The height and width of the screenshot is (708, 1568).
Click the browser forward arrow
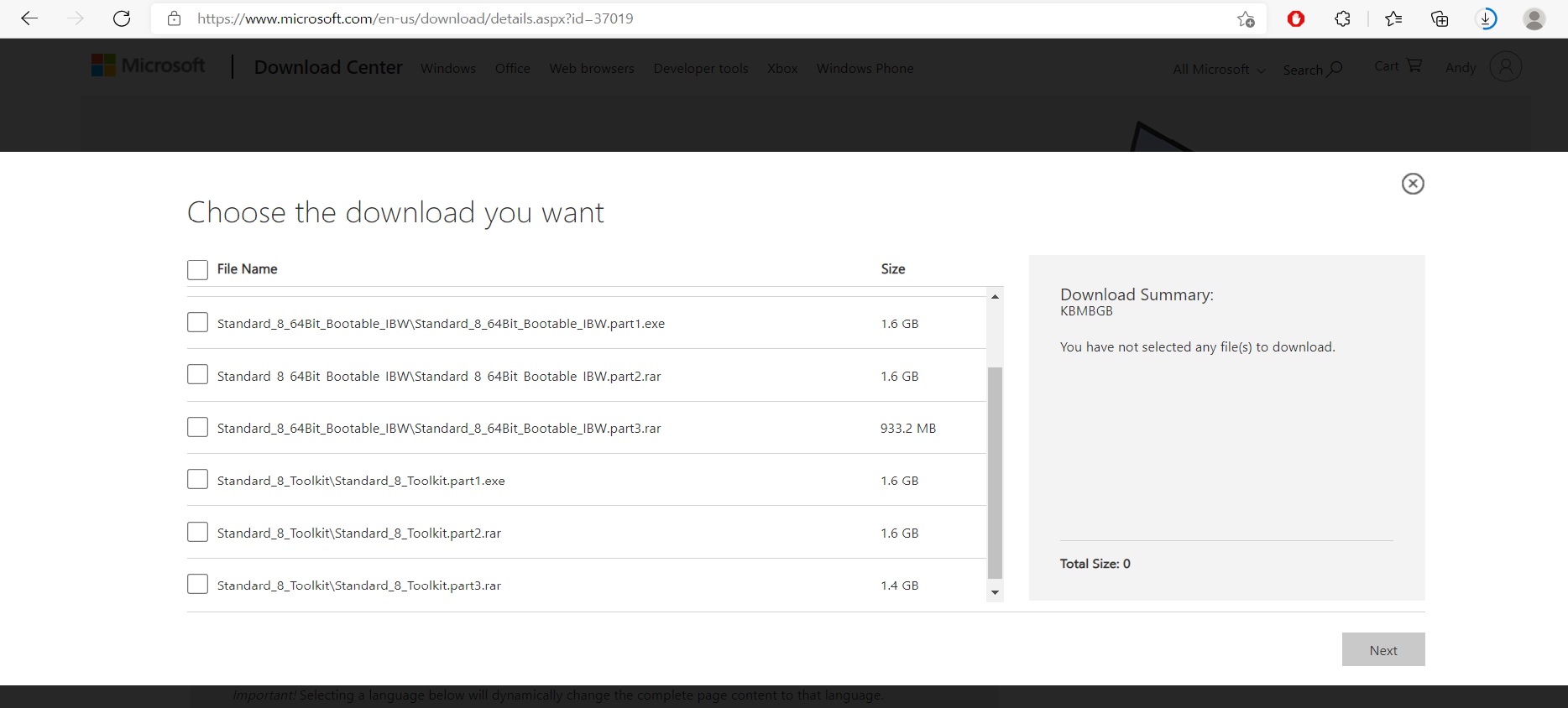[76, 18]
